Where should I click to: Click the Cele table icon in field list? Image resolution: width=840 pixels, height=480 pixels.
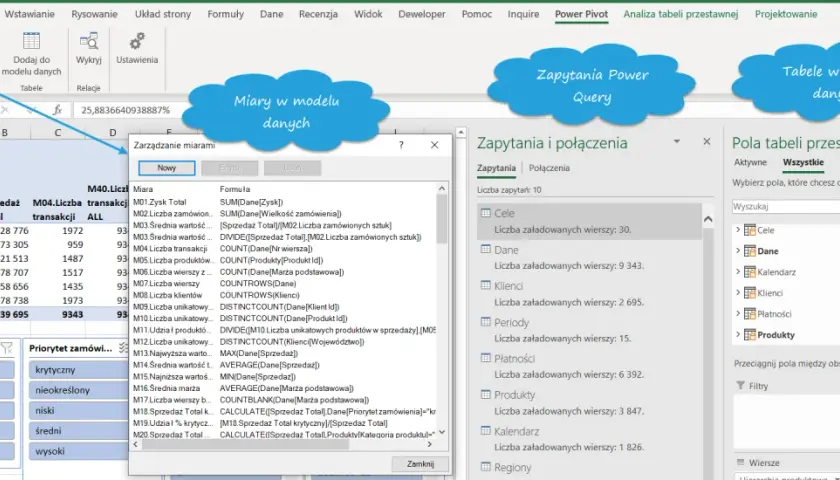click(749, 230)
